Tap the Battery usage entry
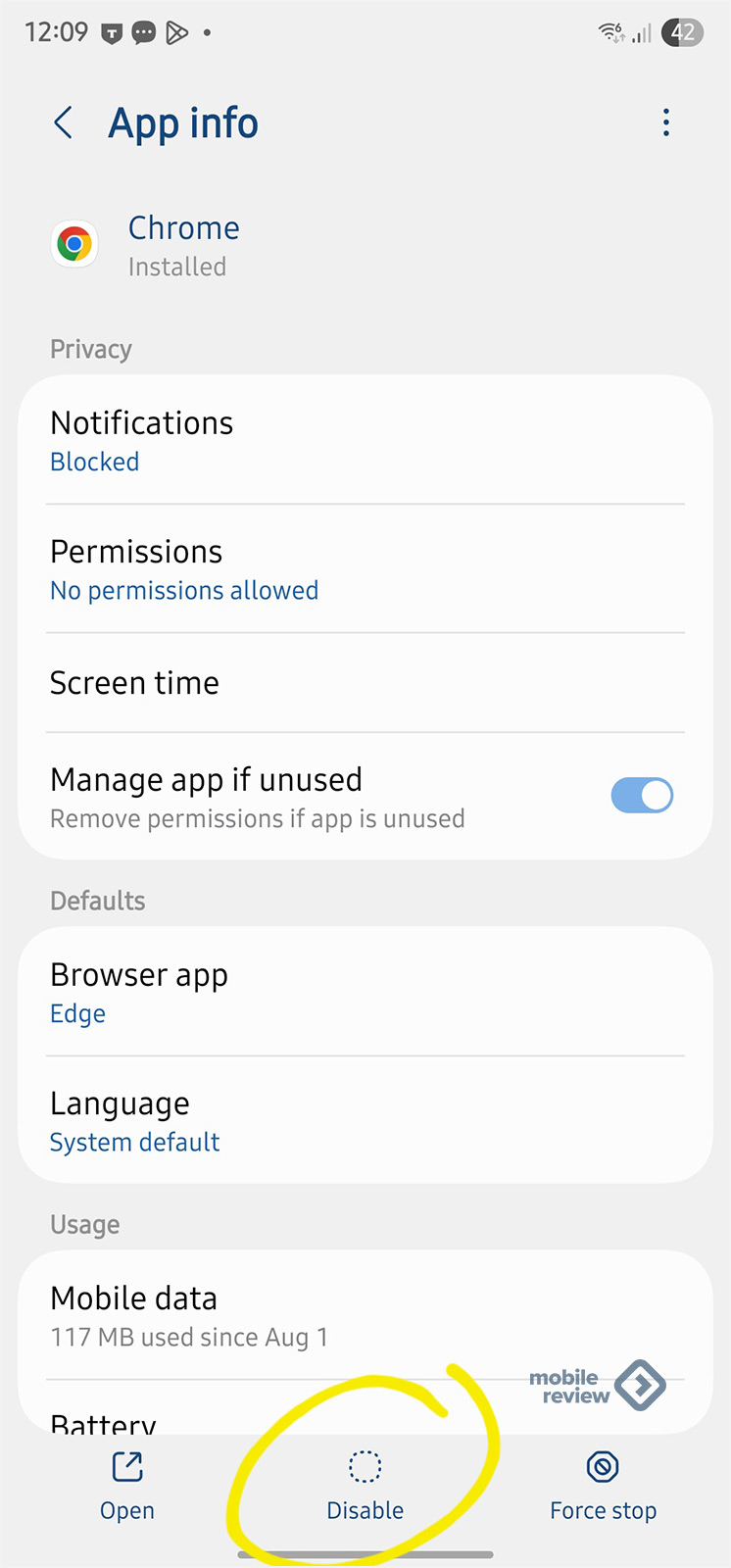The image size is (731, 1568). pos(103,1421)
